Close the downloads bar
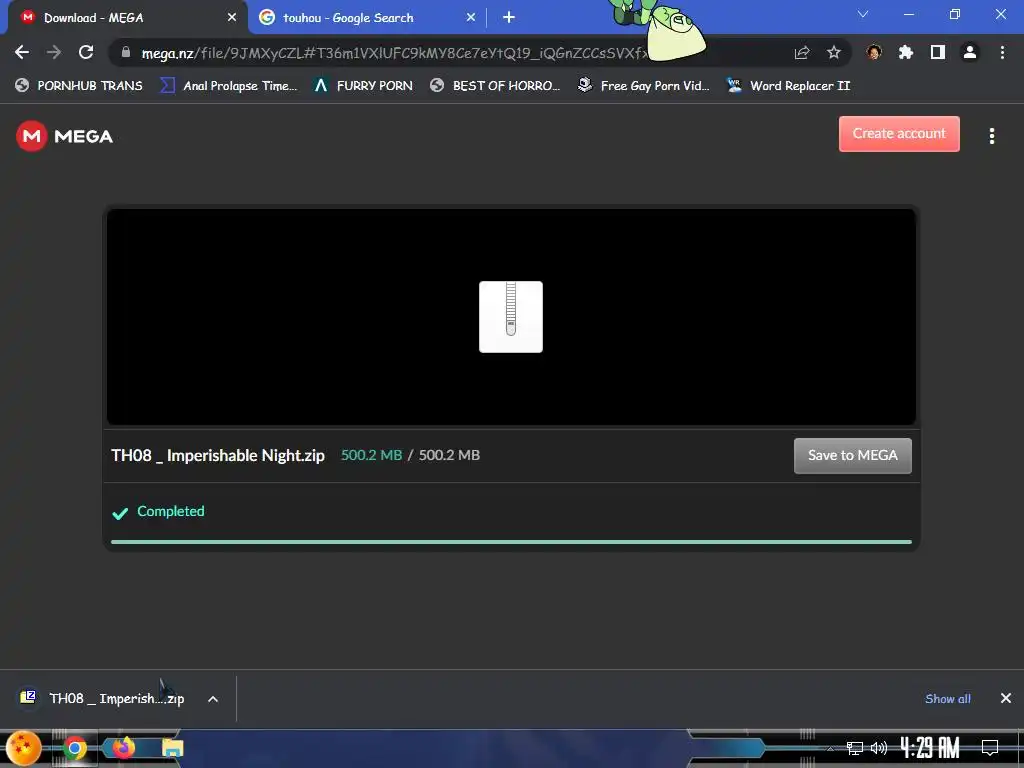This screenshot has height=768, width=1024. 1006,699
